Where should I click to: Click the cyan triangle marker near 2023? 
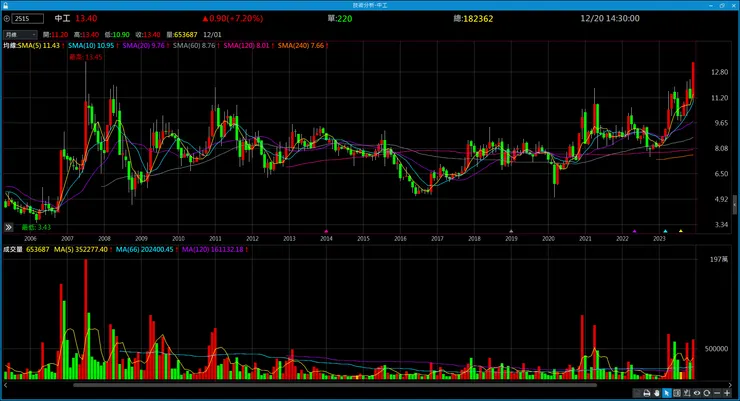(x=665, y=231)
